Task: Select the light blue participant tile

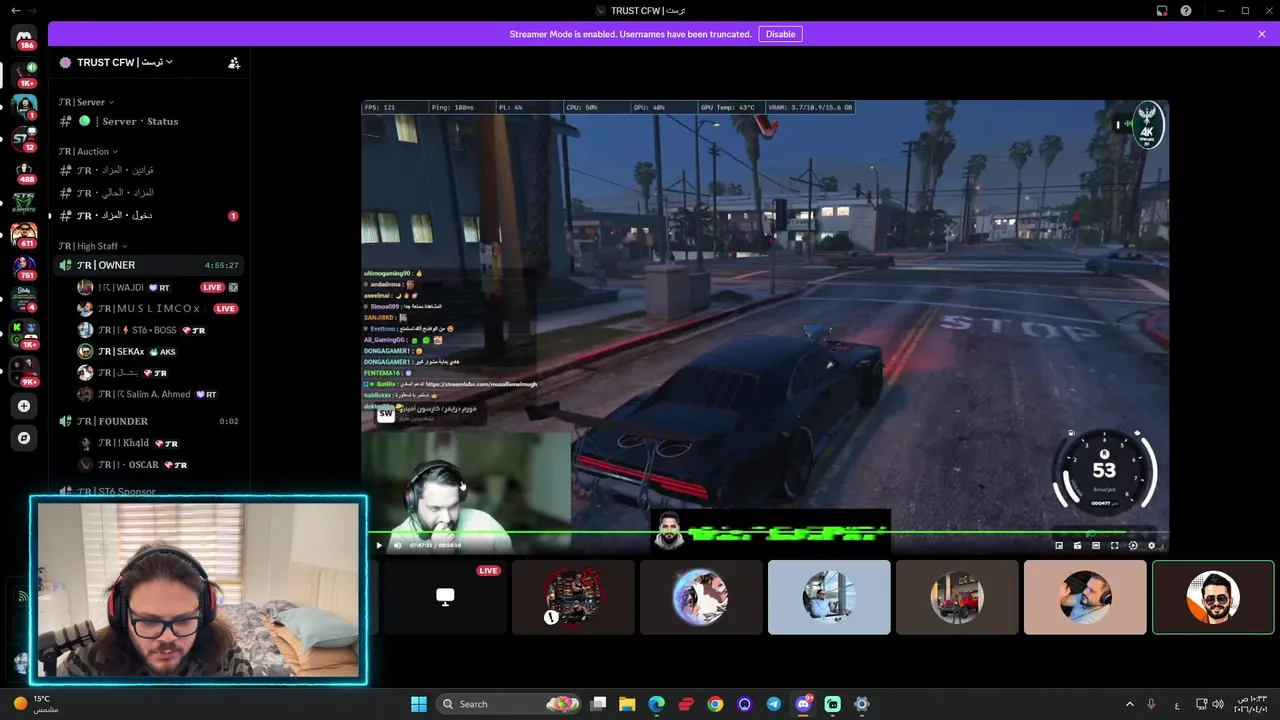Action: [829, 597]
